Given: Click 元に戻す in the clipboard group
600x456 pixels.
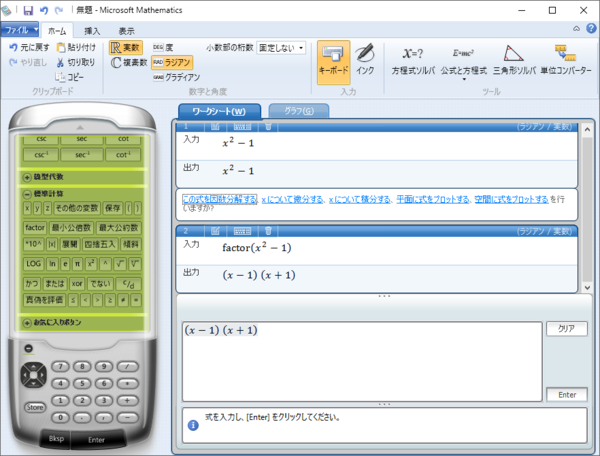Looking at the screenshot, I should tap(29, 47).
